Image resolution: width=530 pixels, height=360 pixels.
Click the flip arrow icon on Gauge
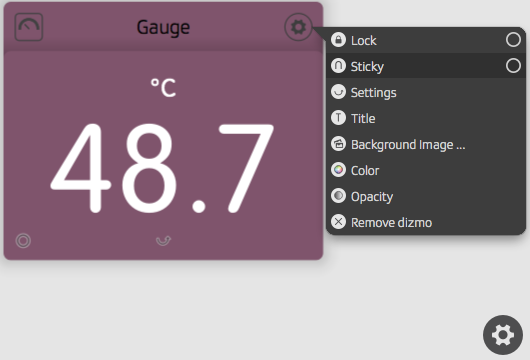(163, 241)
